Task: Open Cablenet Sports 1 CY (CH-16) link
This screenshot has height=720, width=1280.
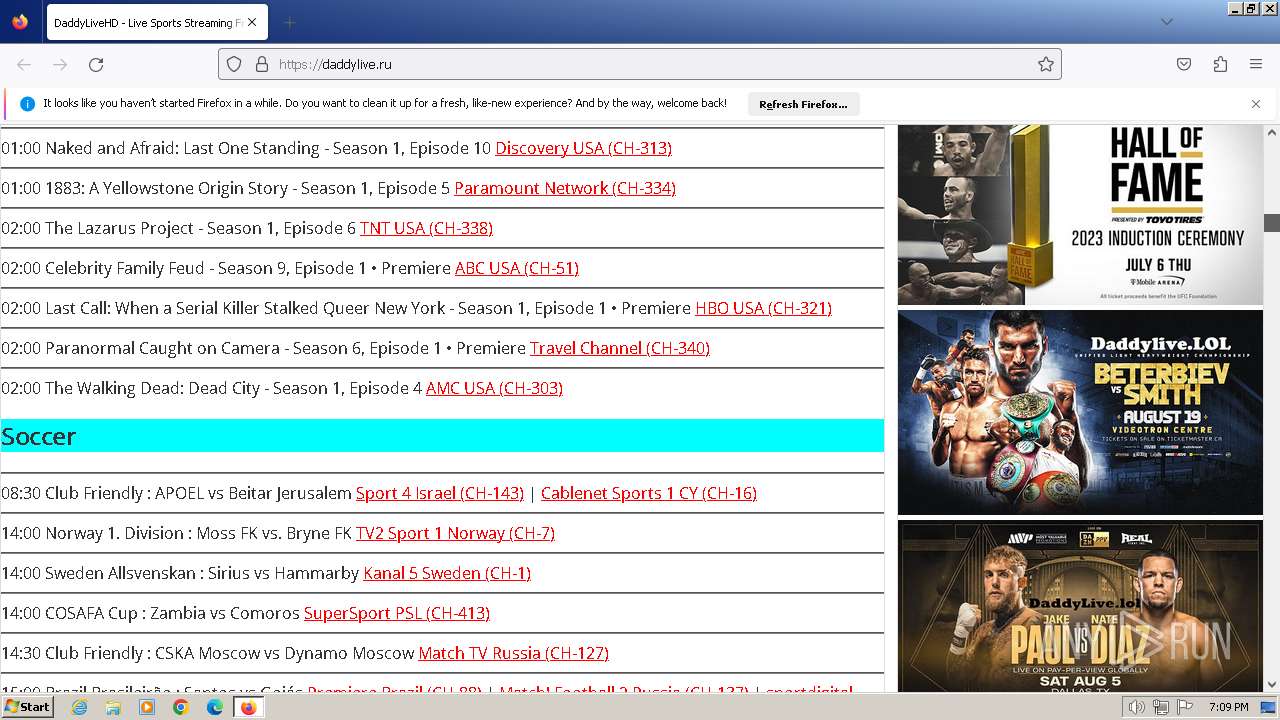Action: coord(649,493)
